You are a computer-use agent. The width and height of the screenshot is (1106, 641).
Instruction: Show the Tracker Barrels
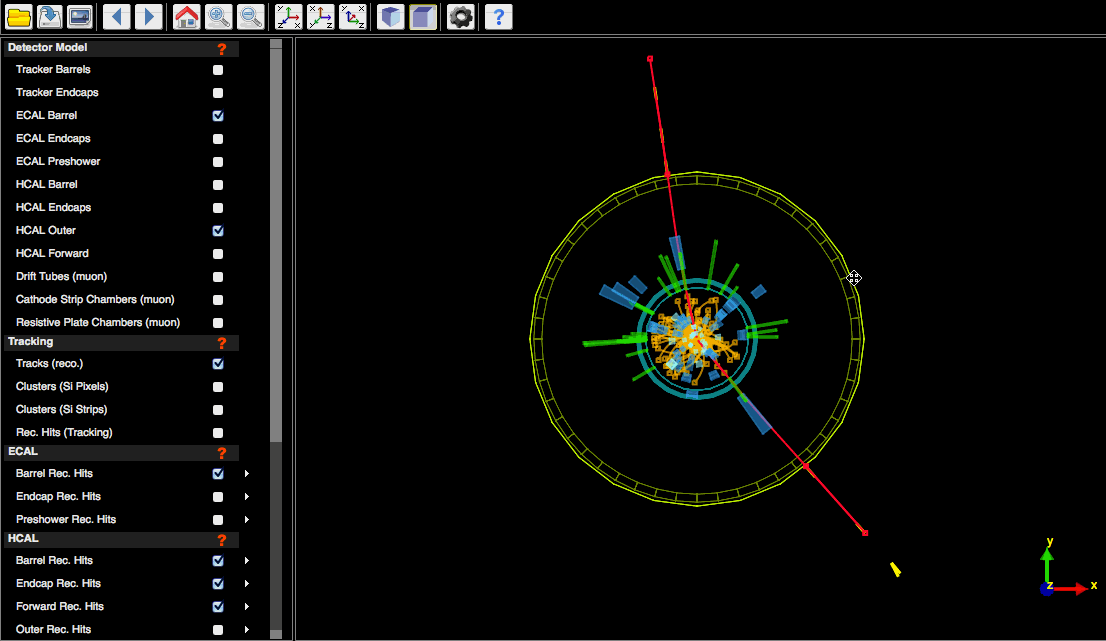218,69
